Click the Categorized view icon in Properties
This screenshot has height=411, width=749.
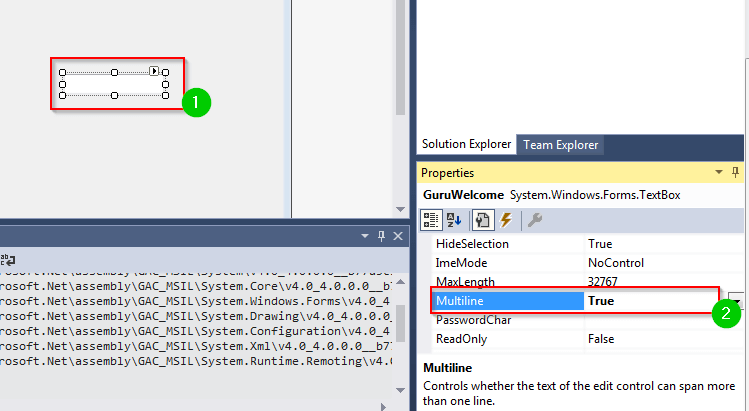(432, 220)
